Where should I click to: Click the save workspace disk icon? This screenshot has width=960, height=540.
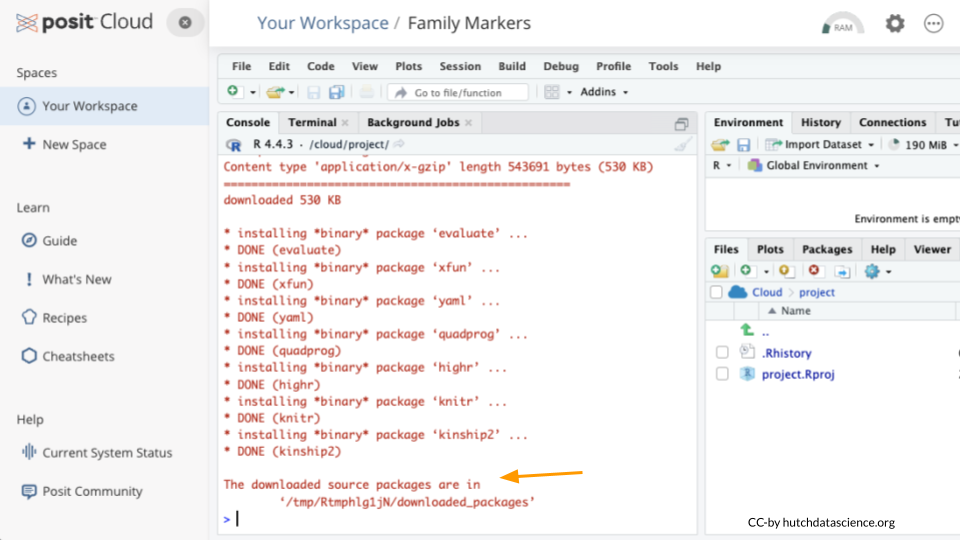(x=743, y=144)
